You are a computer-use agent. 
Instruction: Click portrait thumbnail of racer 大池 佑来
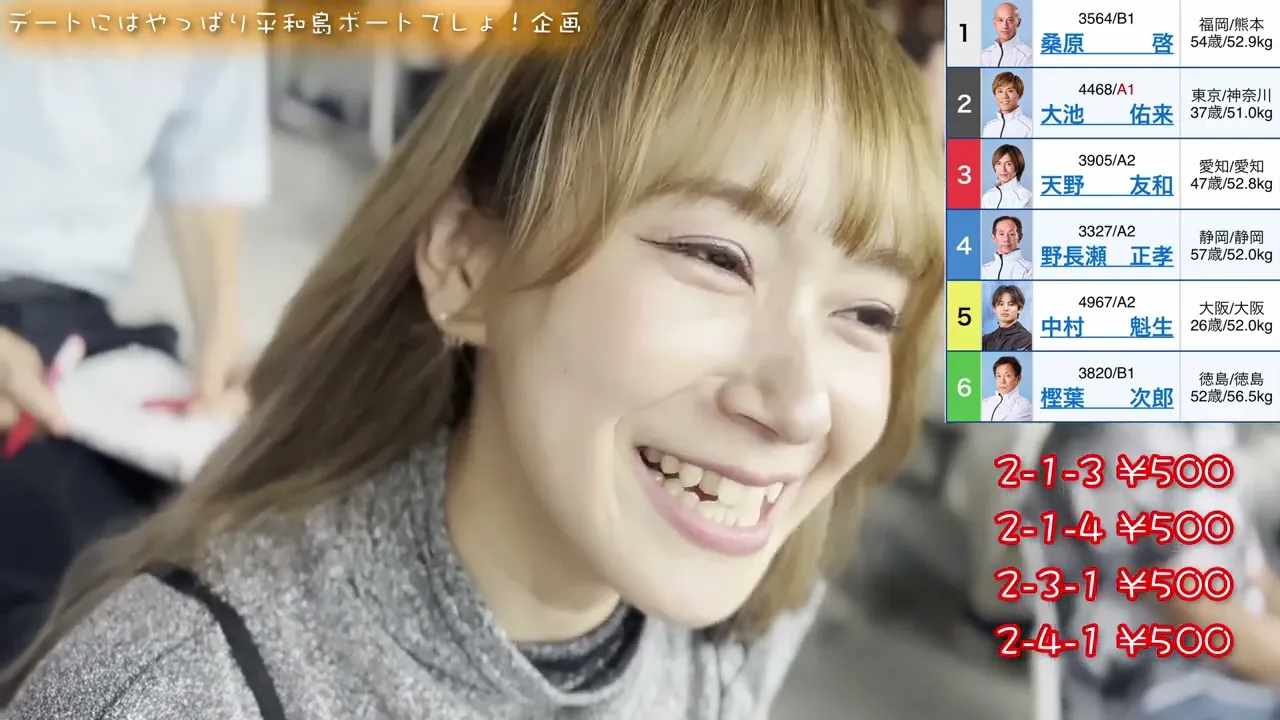pos(1006,103)
